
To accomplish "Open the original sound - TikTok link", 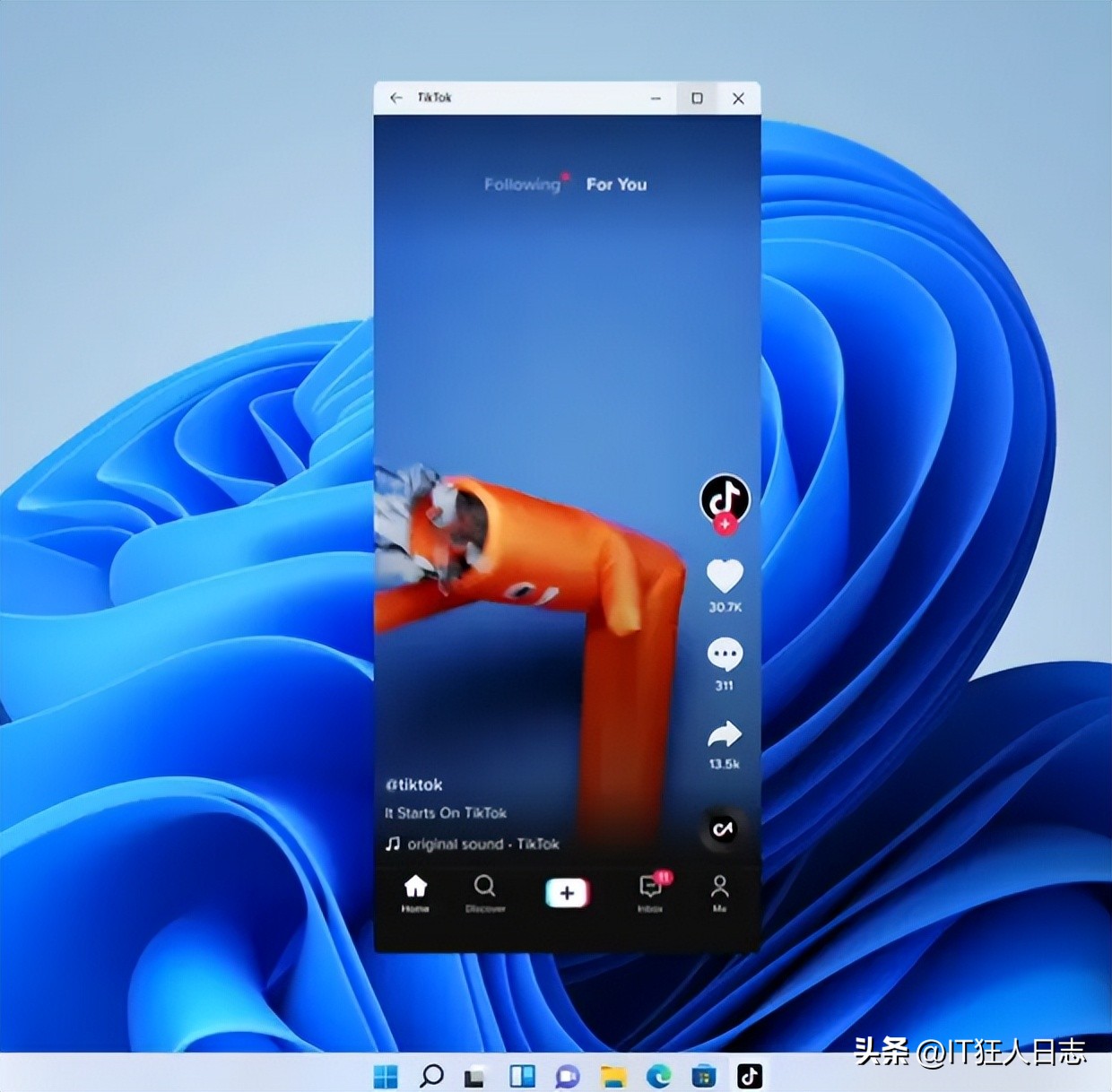I will [482, 844].
